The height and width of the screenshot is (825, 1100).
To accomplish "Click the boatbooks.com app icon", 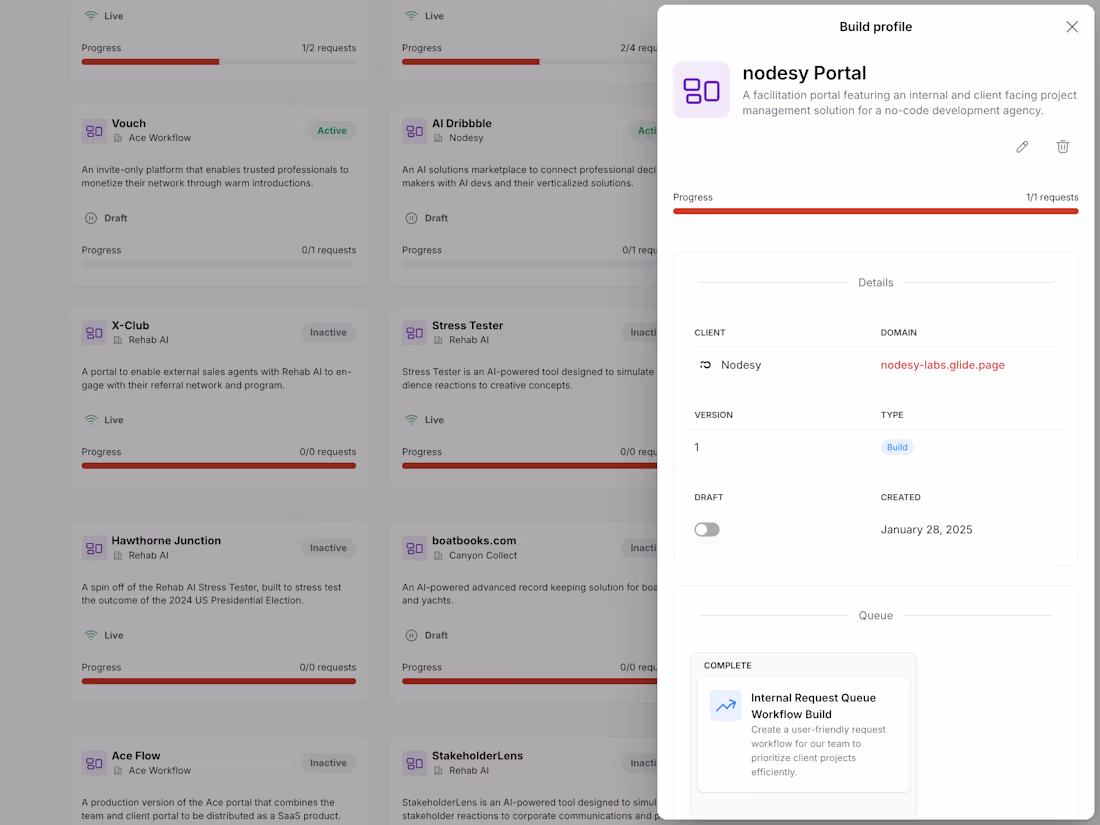I will tap(414, 548).
